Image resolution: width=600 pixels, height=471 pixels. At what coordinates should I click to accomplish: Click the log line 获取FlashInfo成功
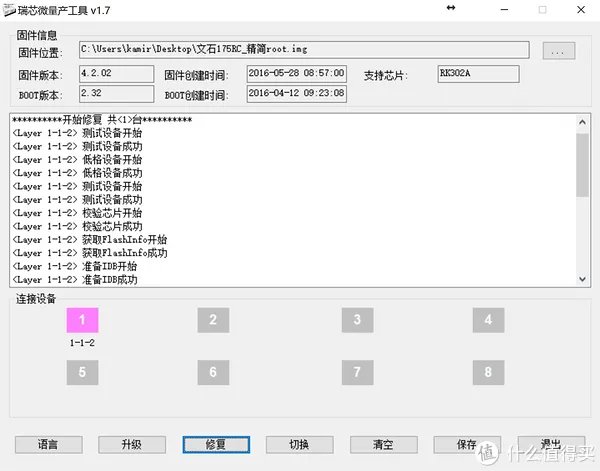click(90, 253)
